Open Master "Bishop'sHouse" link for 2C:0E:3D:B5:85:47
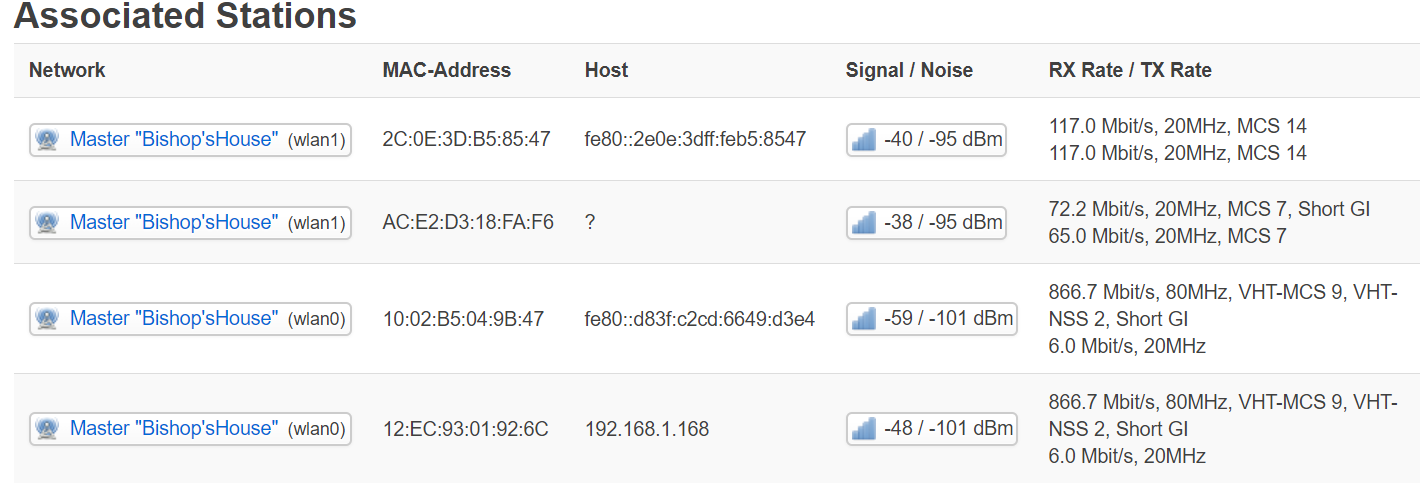This screenshot has width=1420, height=485. tap(173, 139)
